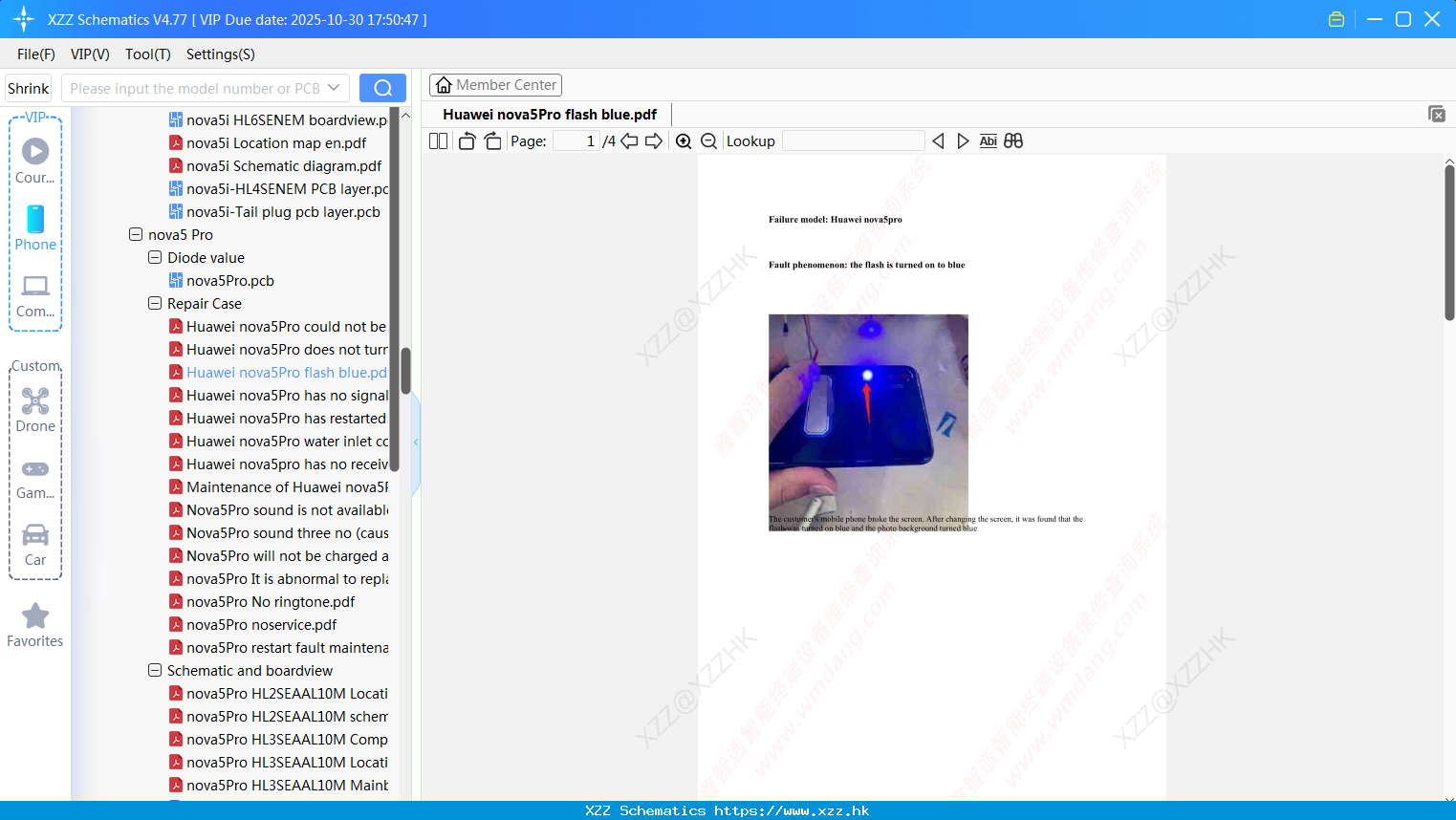The width and height of the screenshot is (1456, 820).
Task: Click the file tree scrollbar thumb
Action: tap(405, 371)
